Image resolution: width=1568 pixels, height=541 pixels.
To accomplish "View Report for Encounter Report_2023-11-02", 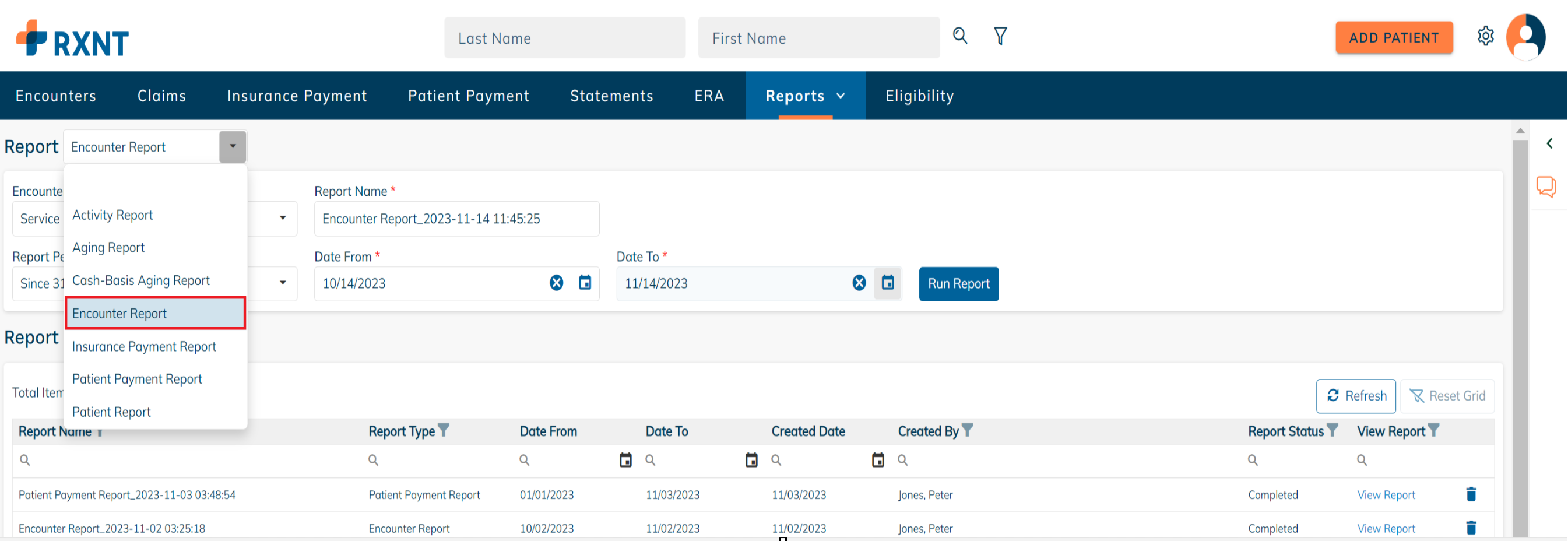I will coord(1386,528).
